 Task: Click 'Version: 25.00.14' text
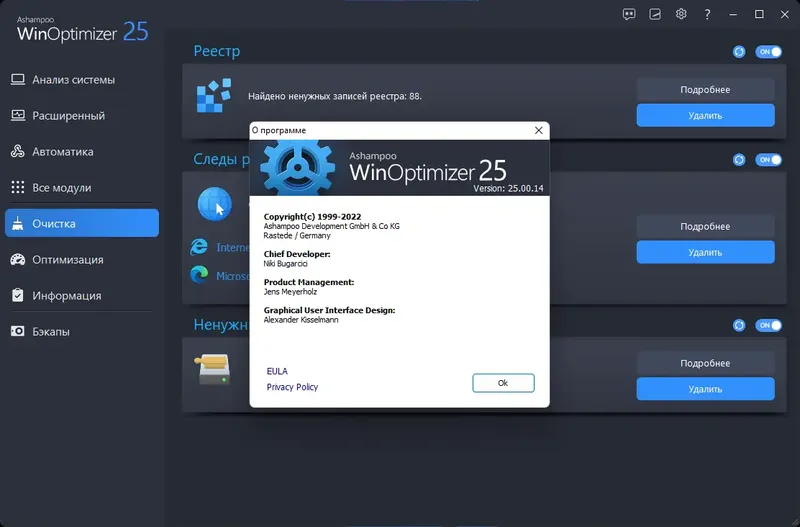click(508, 188)
